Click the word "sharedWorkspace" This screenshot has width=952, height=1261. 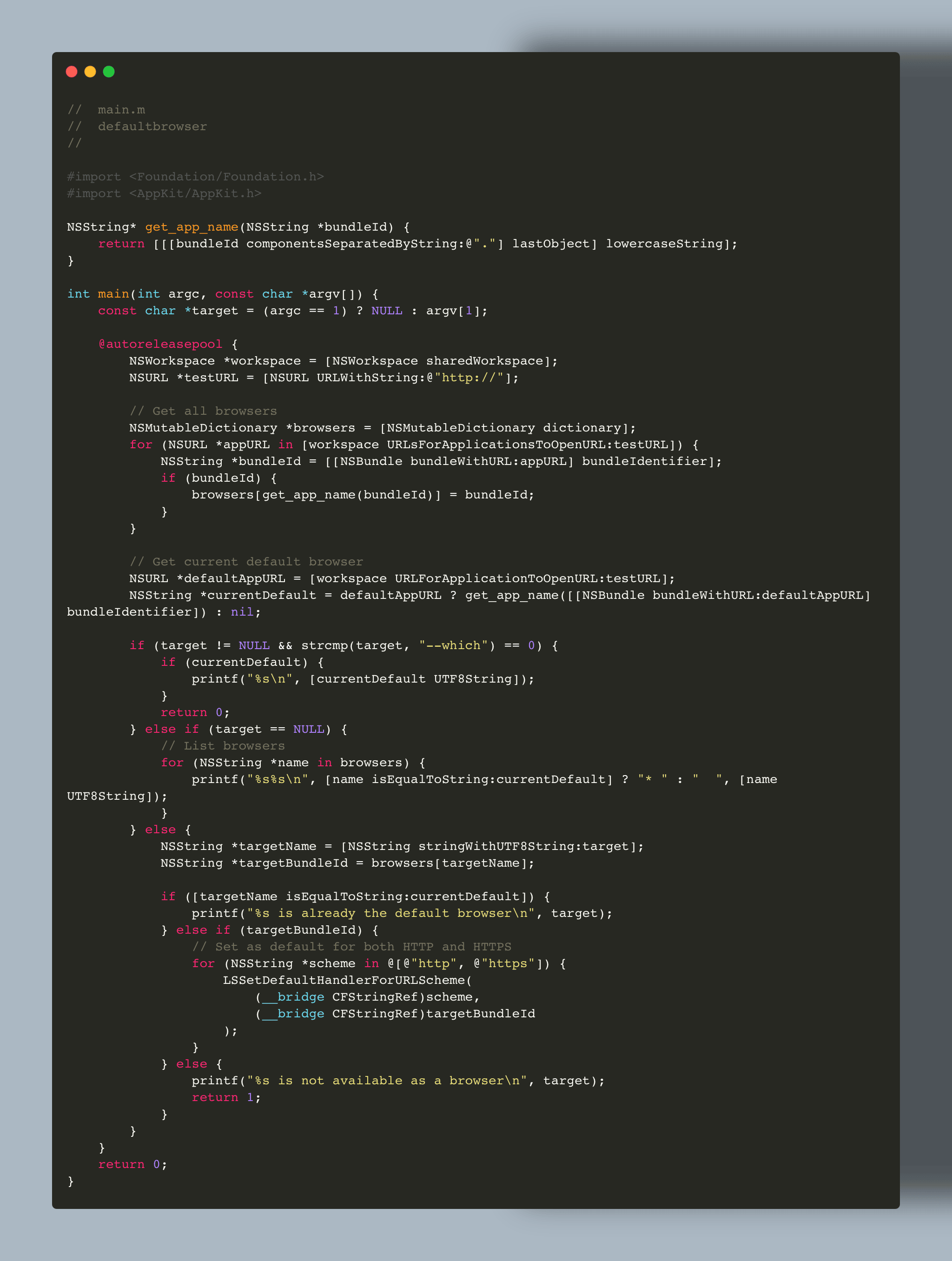pos(484,361)
